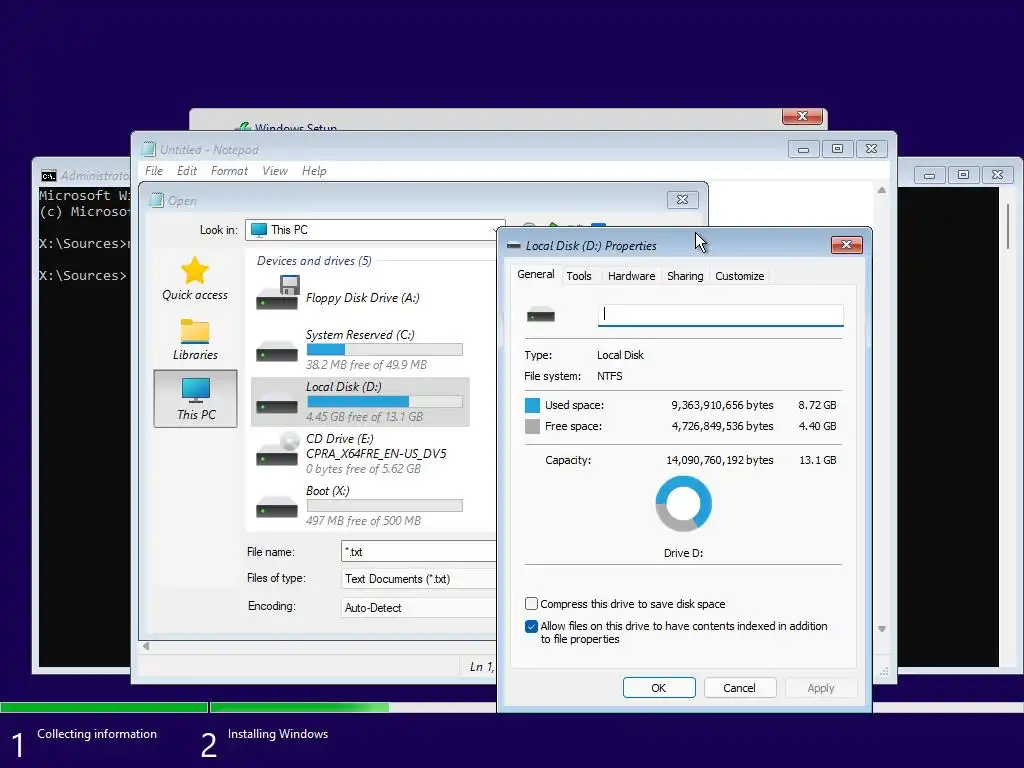The image size is (1024, 768).
Task: Click Cancel in the Properties dialog
Action: coord(739,688)
